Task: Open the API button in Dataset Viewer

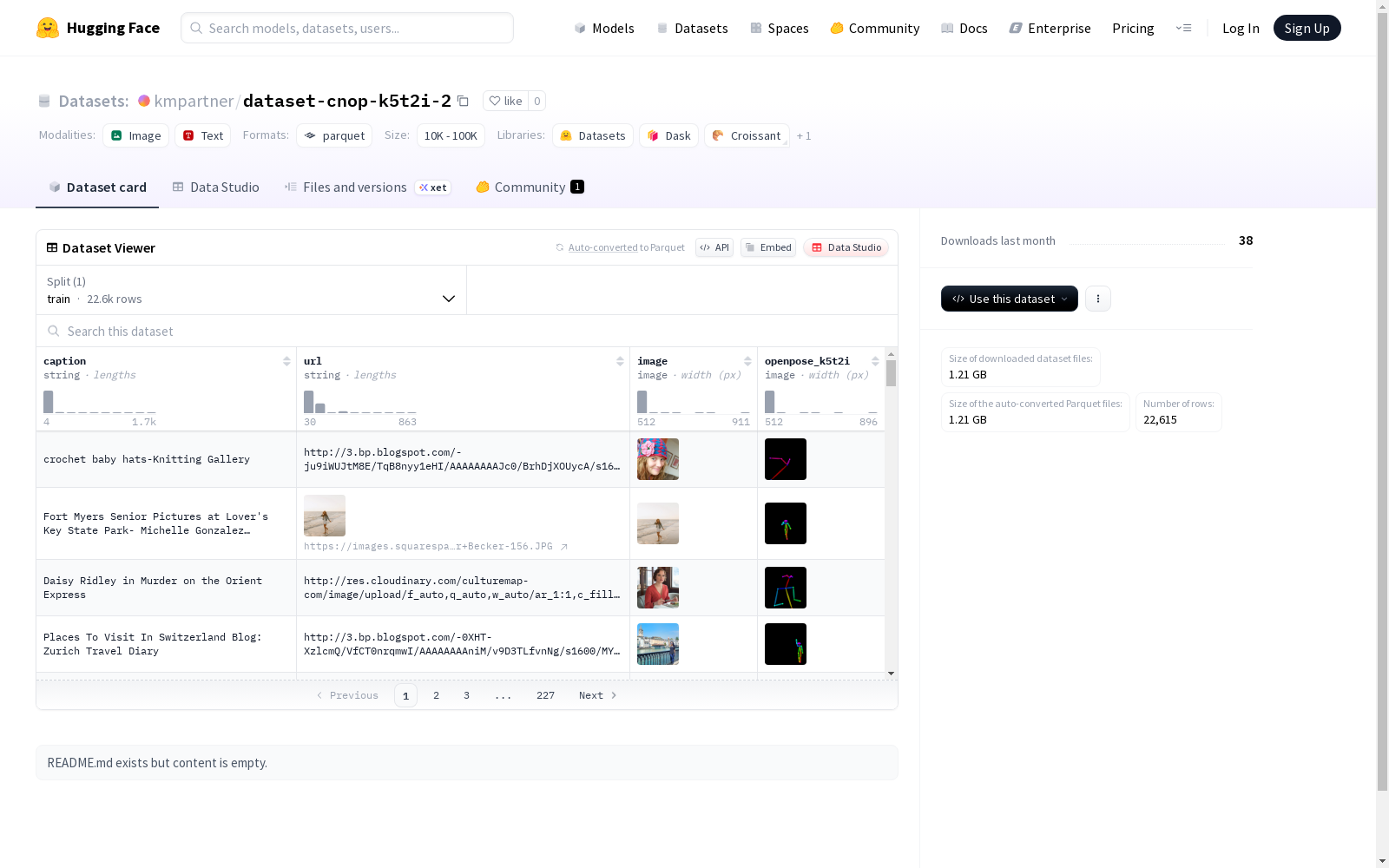Action: 714,247
